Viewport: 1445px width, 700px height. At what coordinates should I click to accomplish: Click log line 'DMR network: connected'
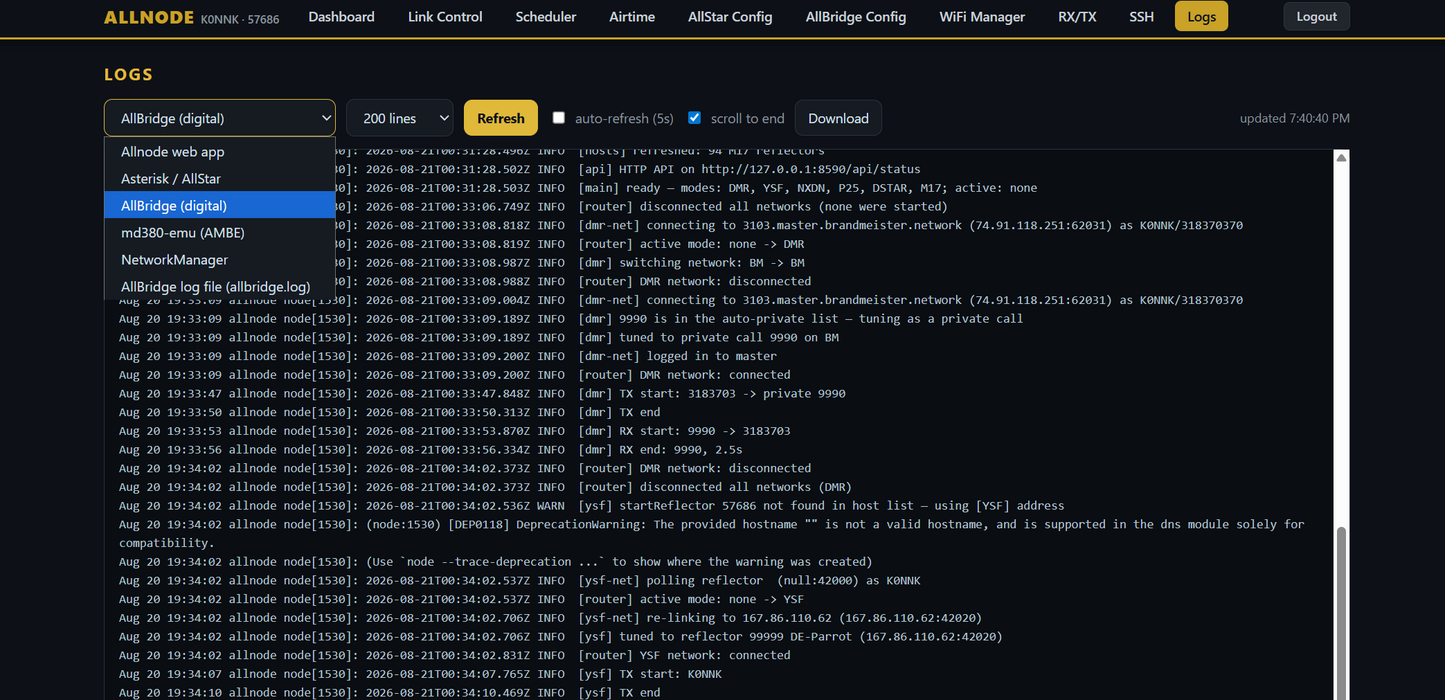[455, 374]
